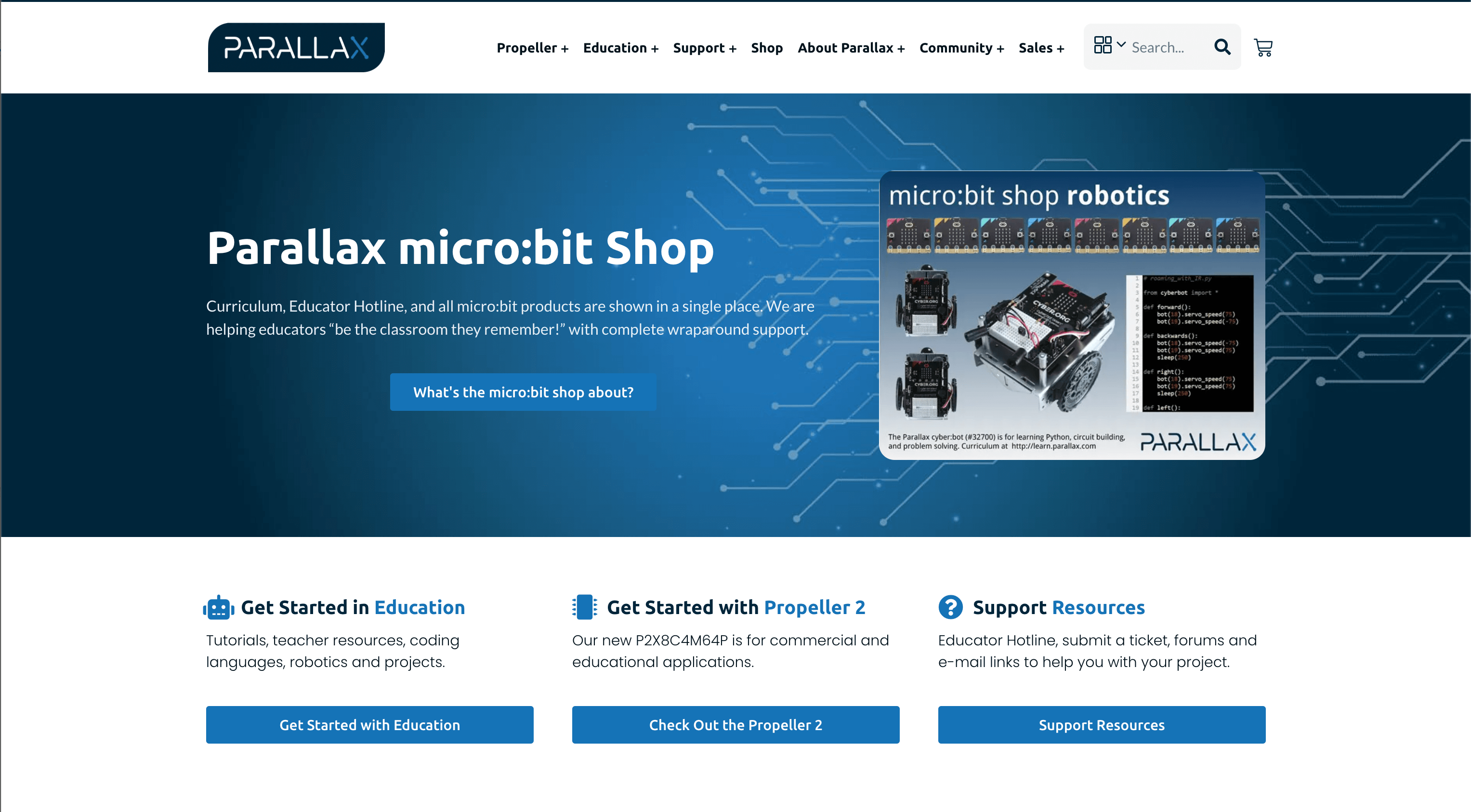The width and height of the screenshot is (1471, 812).
Task: Click What's the micro:bit shop about button
Action: tap(524, 392)
